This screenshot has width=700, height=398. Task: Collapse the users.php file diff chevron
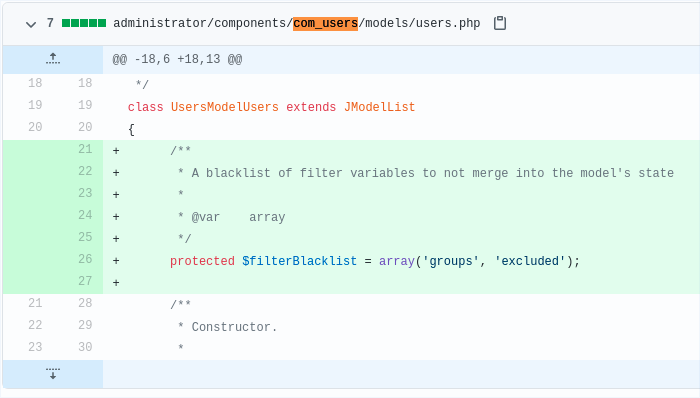pos(31,24)
